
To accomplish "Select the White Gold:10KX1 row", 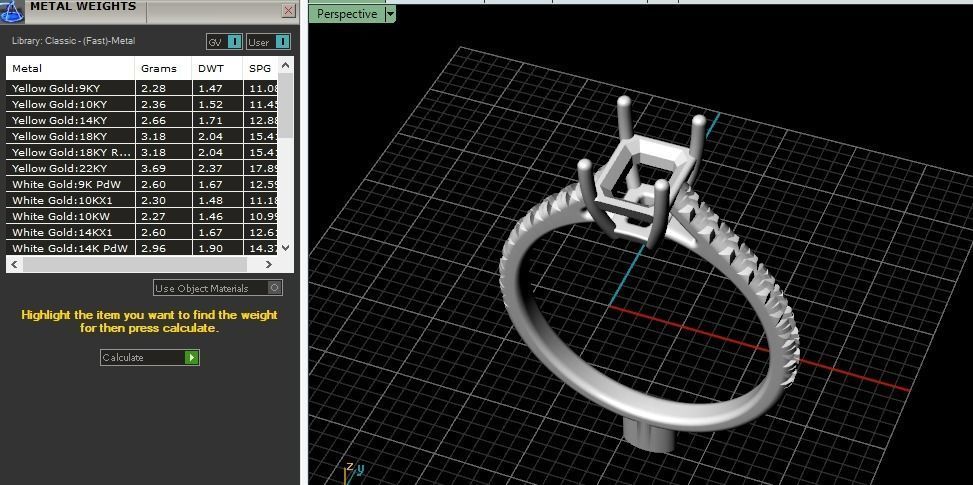I will click(142, 200).
